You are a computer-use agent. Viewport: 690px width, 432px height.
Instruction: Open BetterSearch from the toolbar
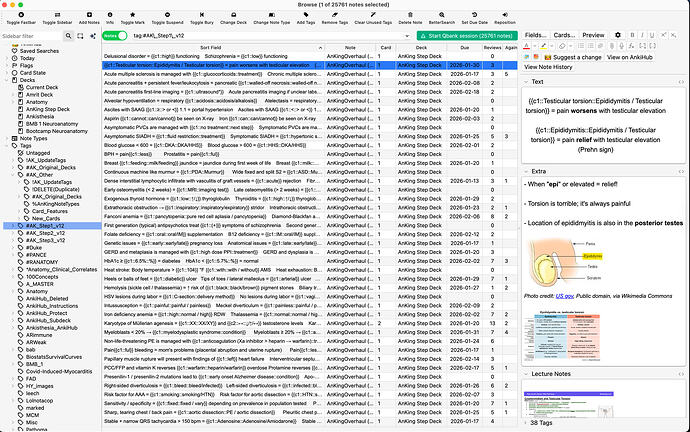pyautogui.click(x=442, y=15)
